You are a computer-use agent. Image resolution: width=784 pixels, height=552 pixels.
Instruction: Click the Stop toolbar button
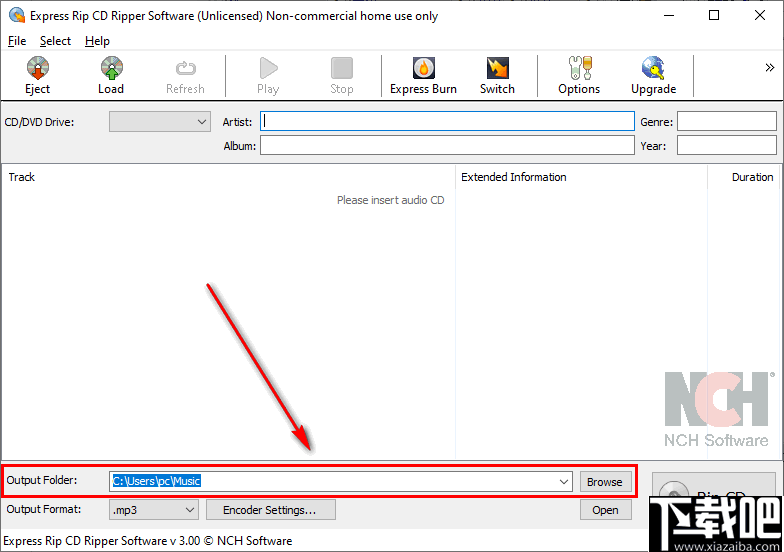(x=342, y=76)
